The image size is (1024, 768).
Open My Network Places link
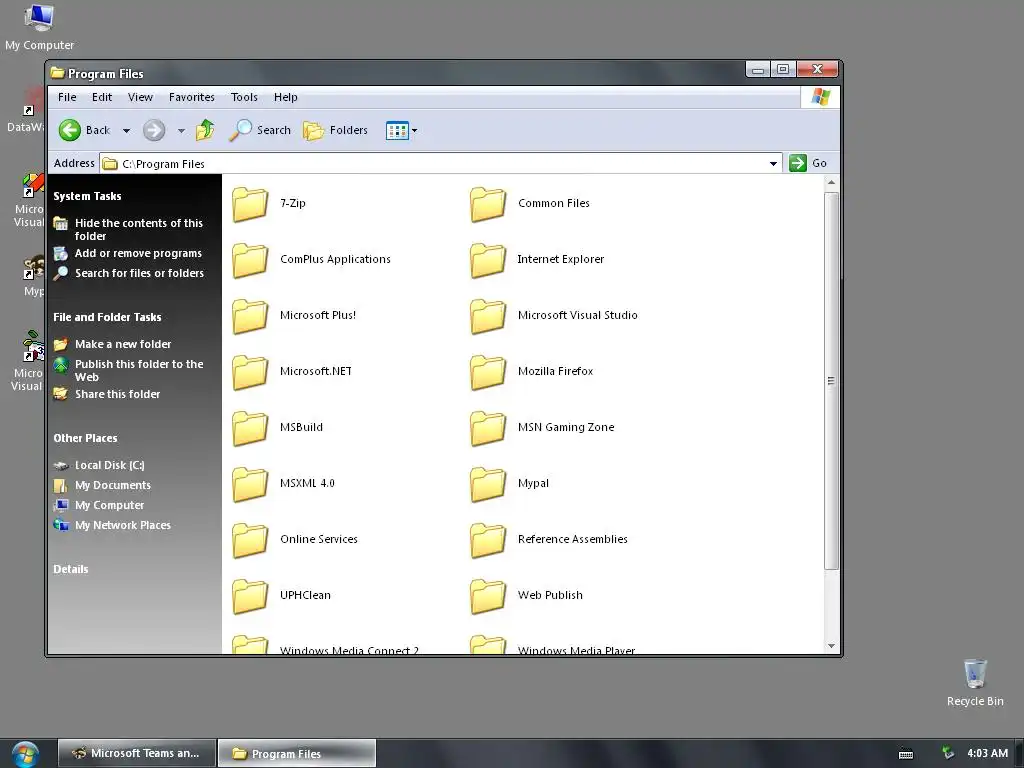coord(122,525)
